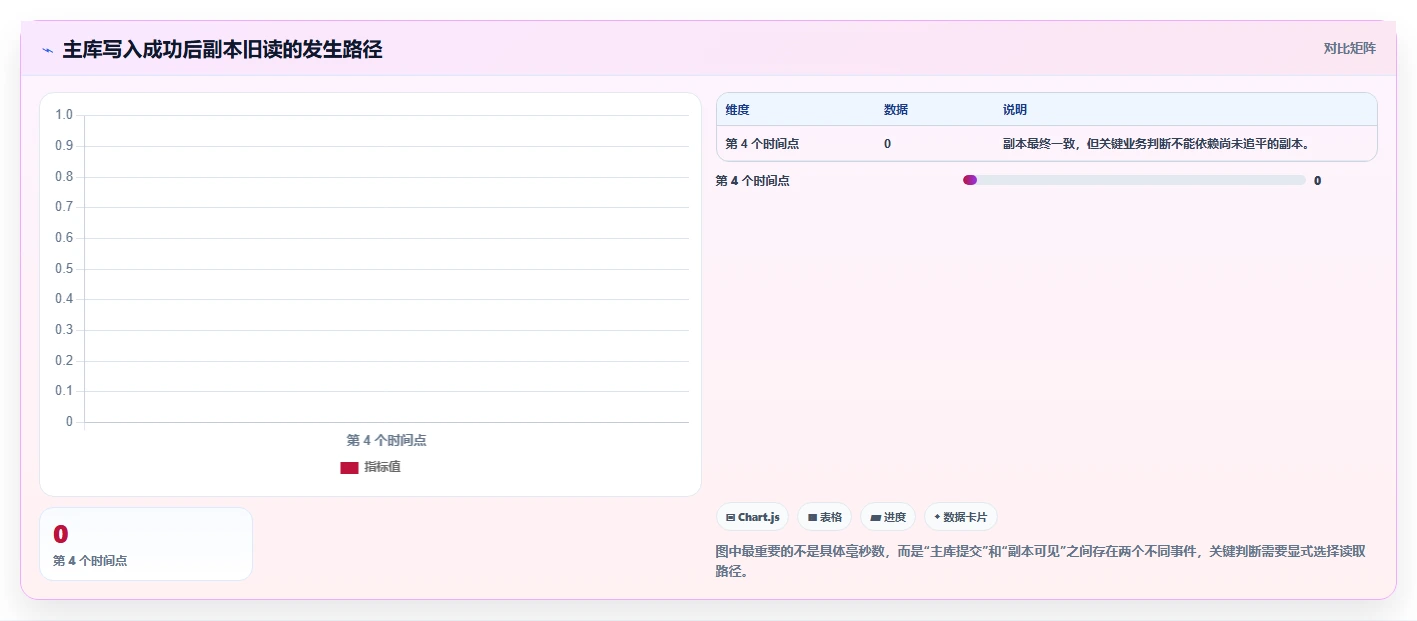The height and width of the screenshot is (621, 1417).
Task: Toggle the 指标值 legend color swatch
Action: click(349, 467)
